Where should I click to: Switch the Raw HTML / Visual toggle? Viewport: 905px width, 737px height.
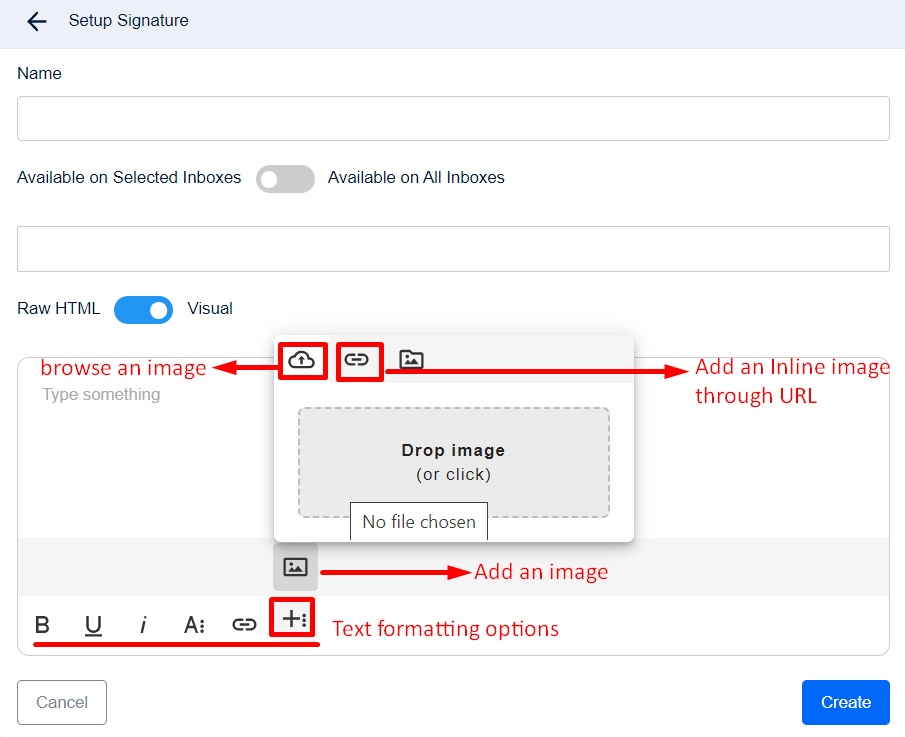pyautogui.click(x=144, y=310)
